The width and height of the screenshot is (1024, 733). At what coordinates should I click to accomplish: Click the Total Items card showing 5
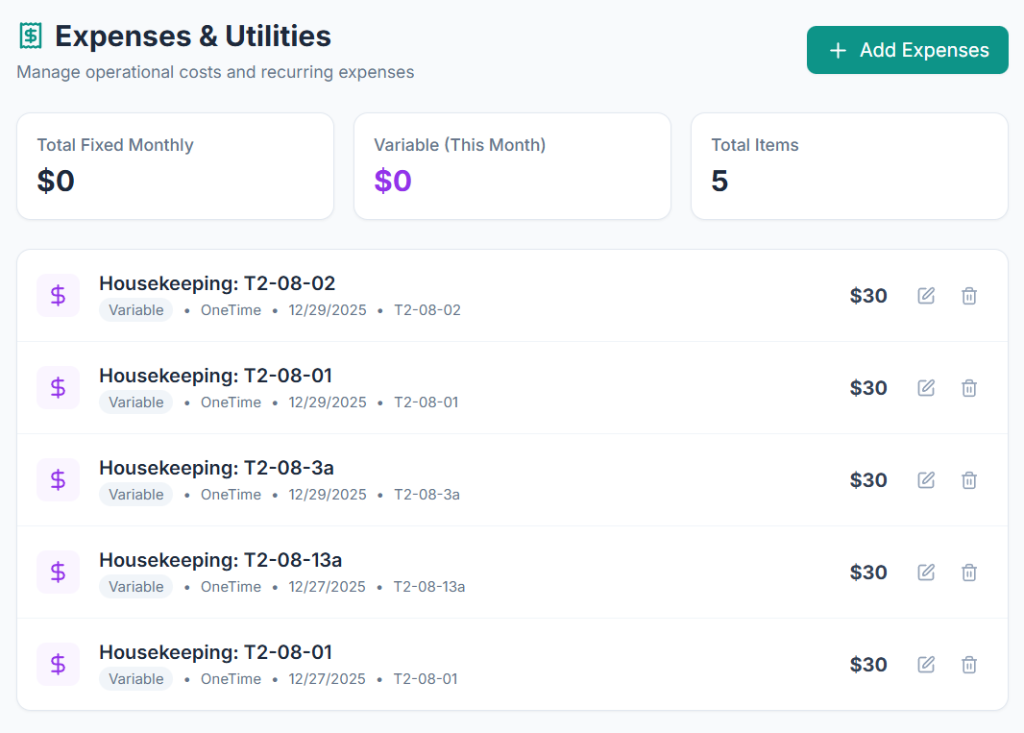coord(848,166)
